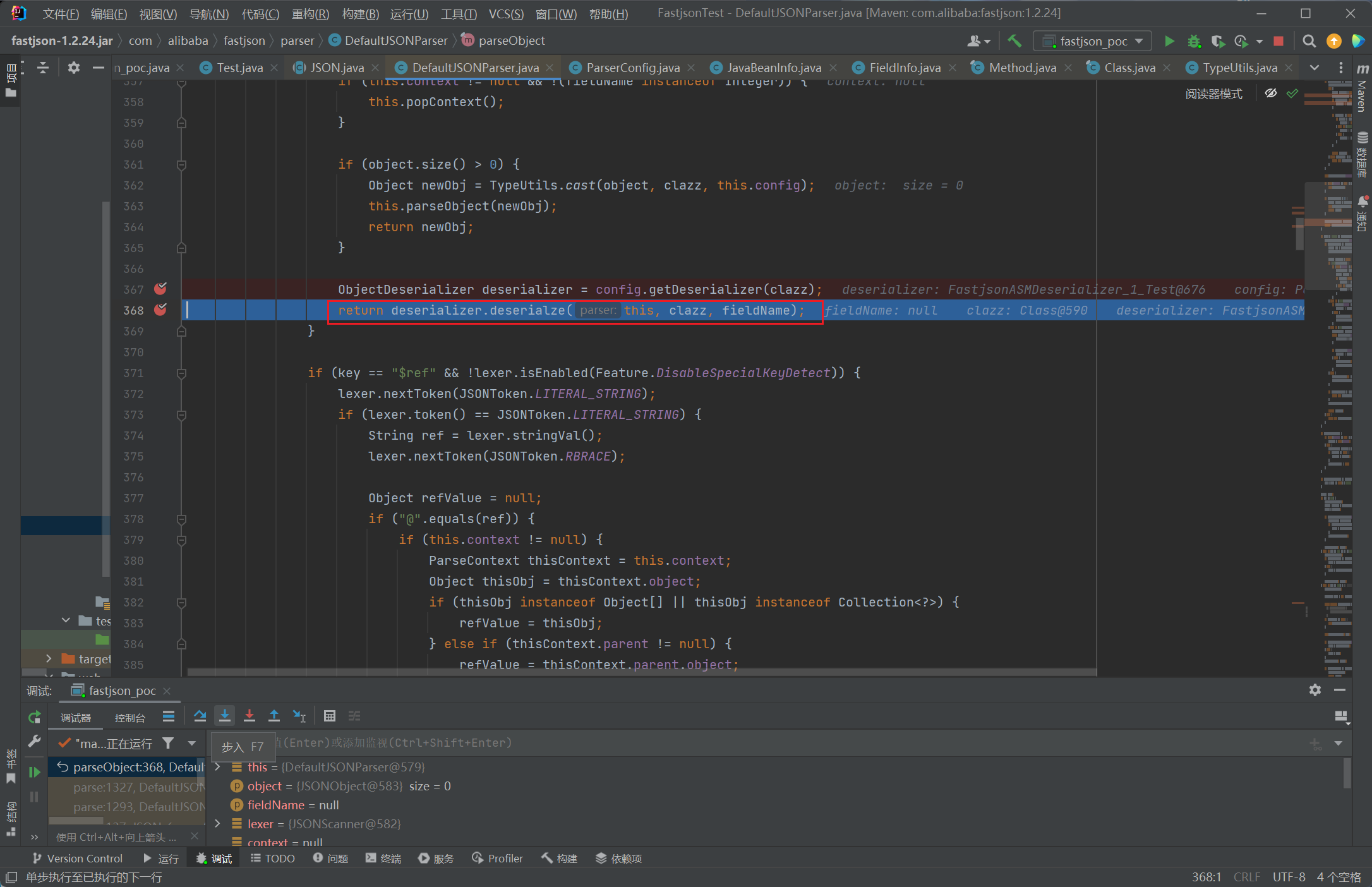The height and width of the screenshot is (887, 1372).
Task: Click the Step Over debugger icon
Action: 200,716
